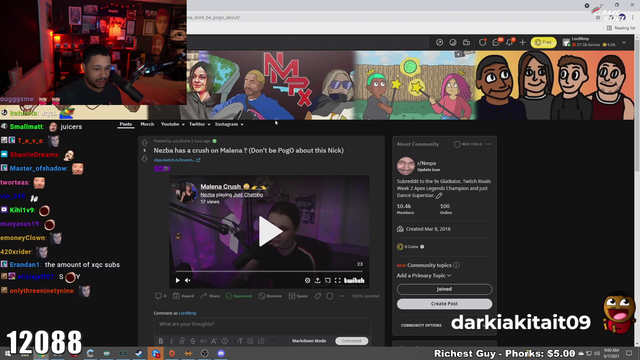The image size is (640, 360).
Task: Click the Create Post button
Action: 444,304
